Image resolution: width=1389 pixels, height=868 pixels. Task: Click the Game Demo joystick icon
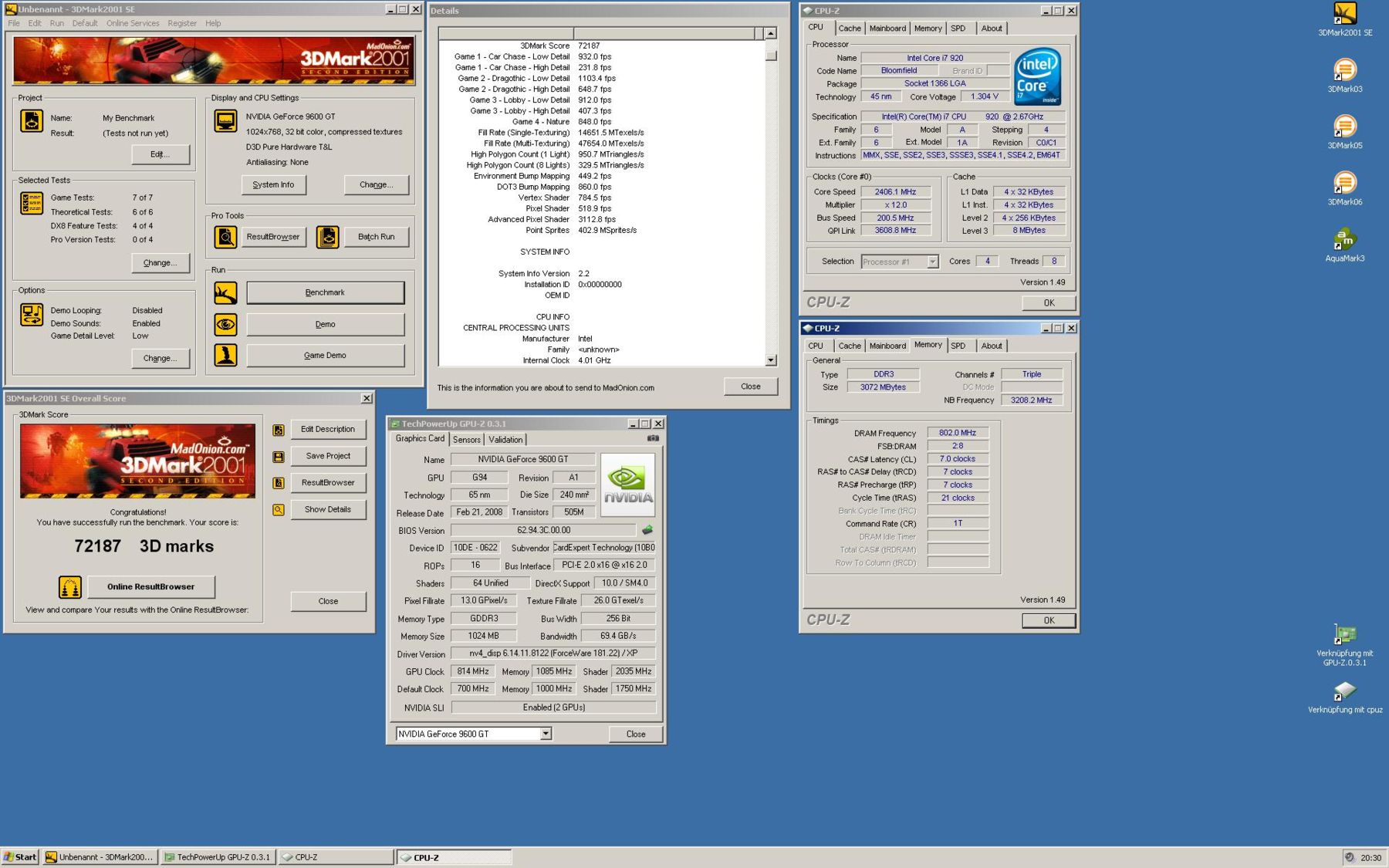pos(225,355)
